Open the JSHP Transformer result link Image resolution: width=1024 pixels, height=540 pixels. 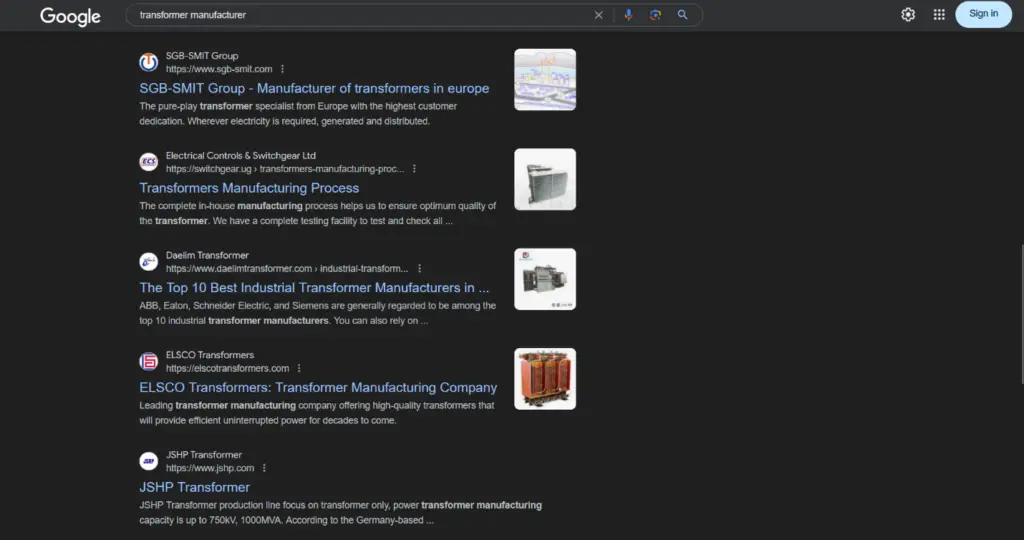point(195,487)
